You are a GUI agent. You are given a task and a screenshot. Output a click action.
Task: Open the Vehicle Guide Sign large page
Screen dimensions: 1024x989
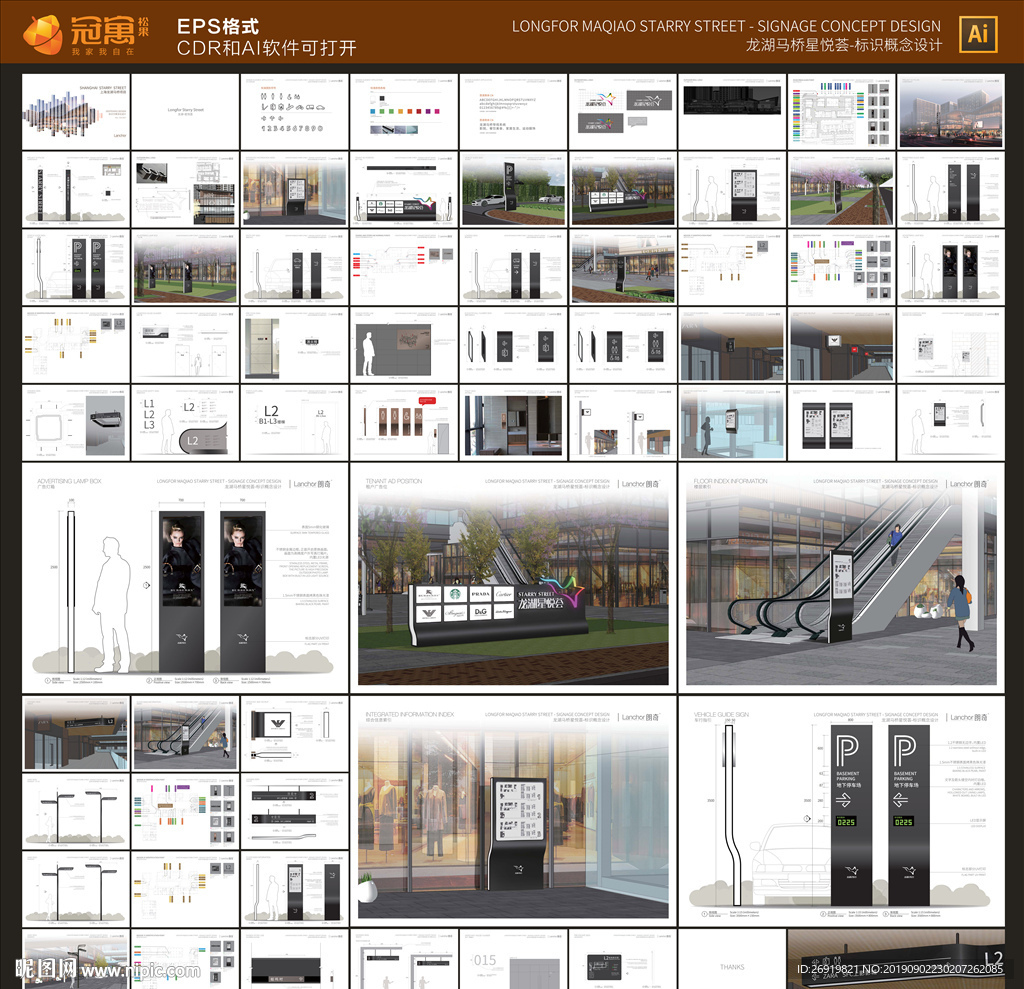pyautogui.click(x=841, y=811)
